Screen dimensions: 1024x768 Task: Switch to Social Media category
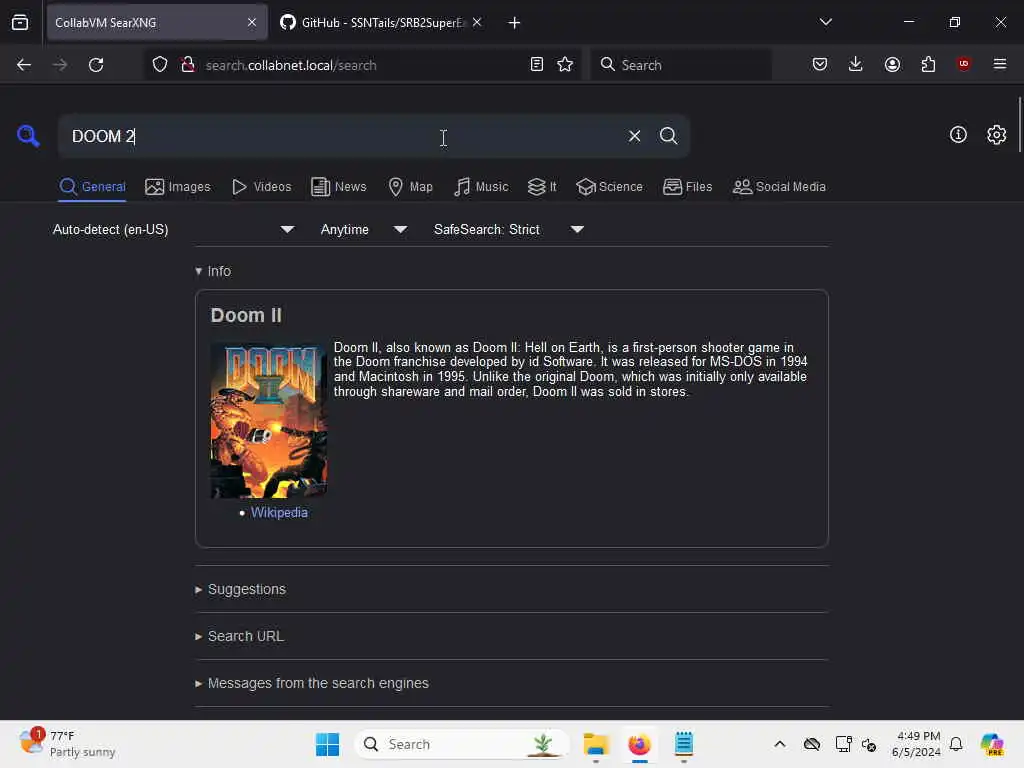pyautogui.click(x=779, y=187)
